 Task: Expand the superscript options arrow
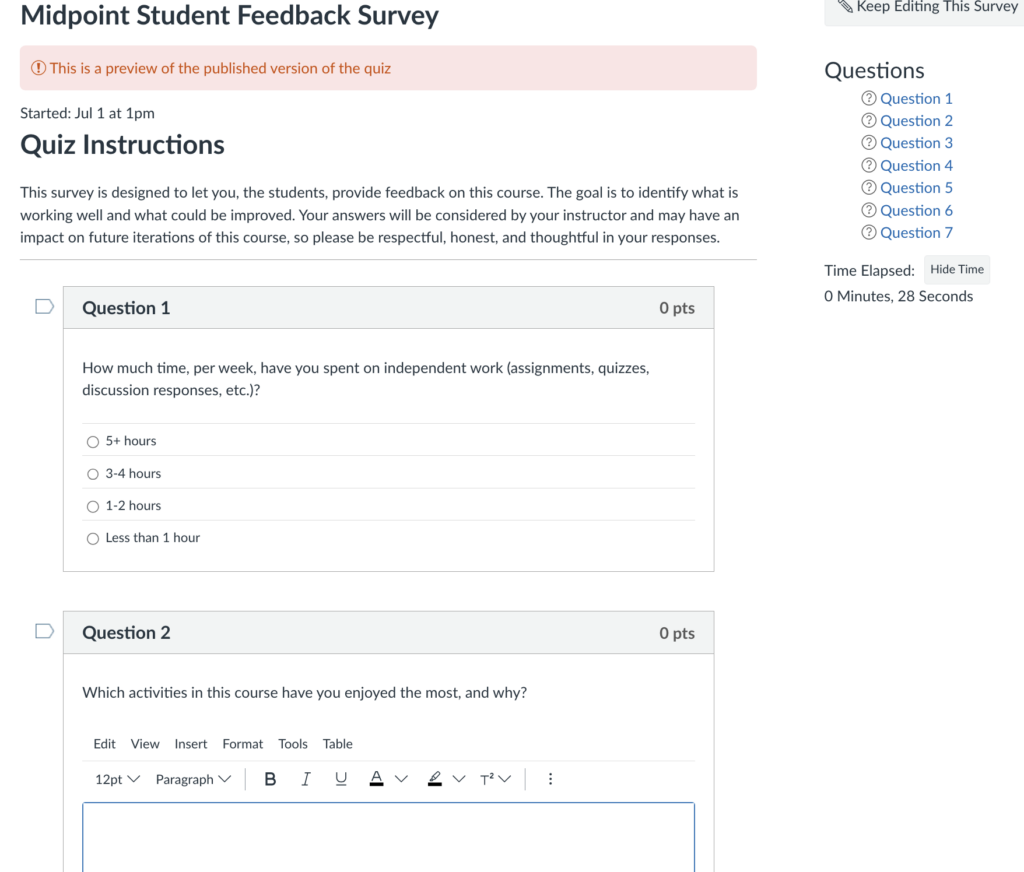tap(504, 779)
